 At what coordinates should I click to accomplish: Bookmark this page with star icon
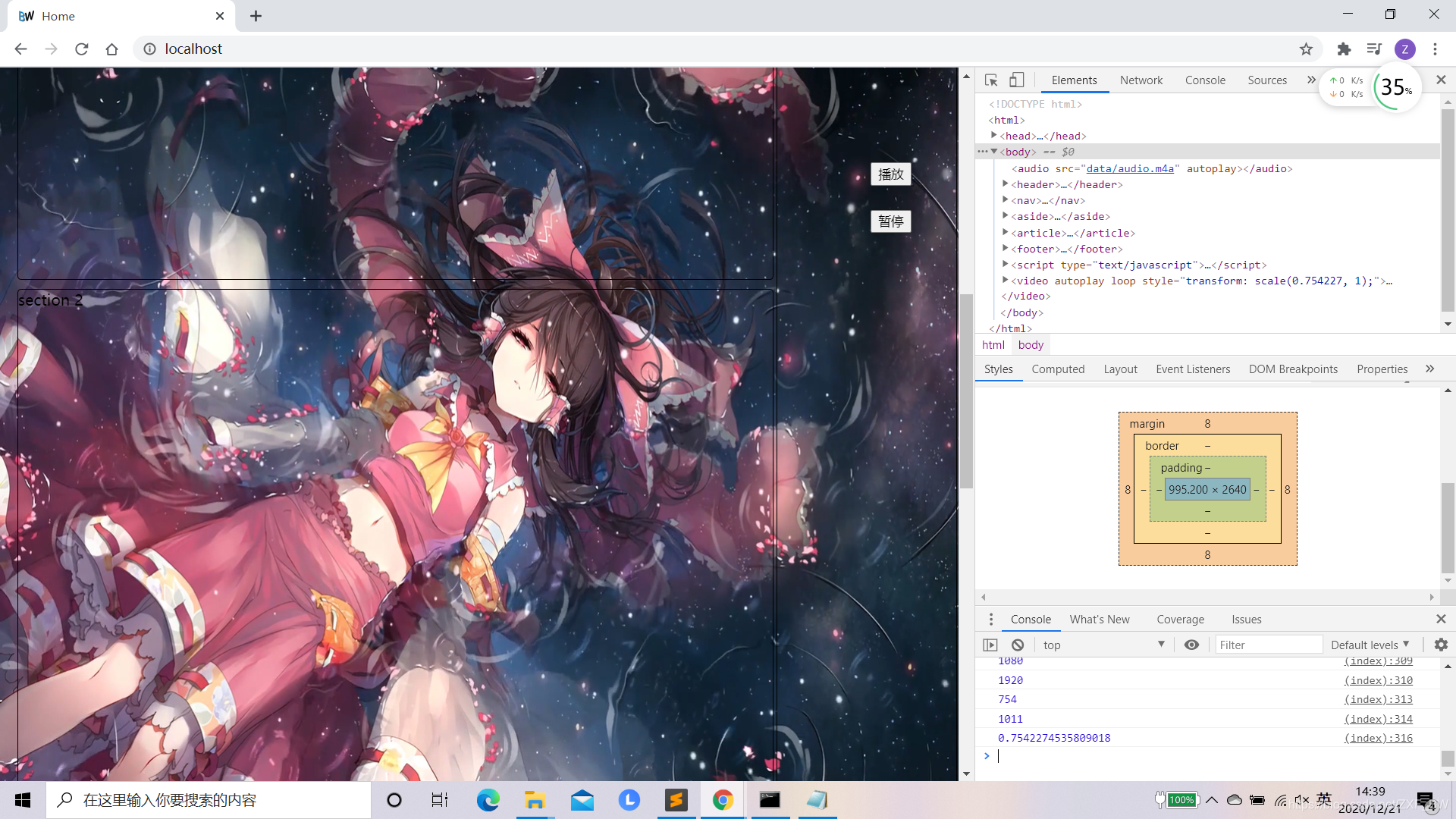(1306, 49)
